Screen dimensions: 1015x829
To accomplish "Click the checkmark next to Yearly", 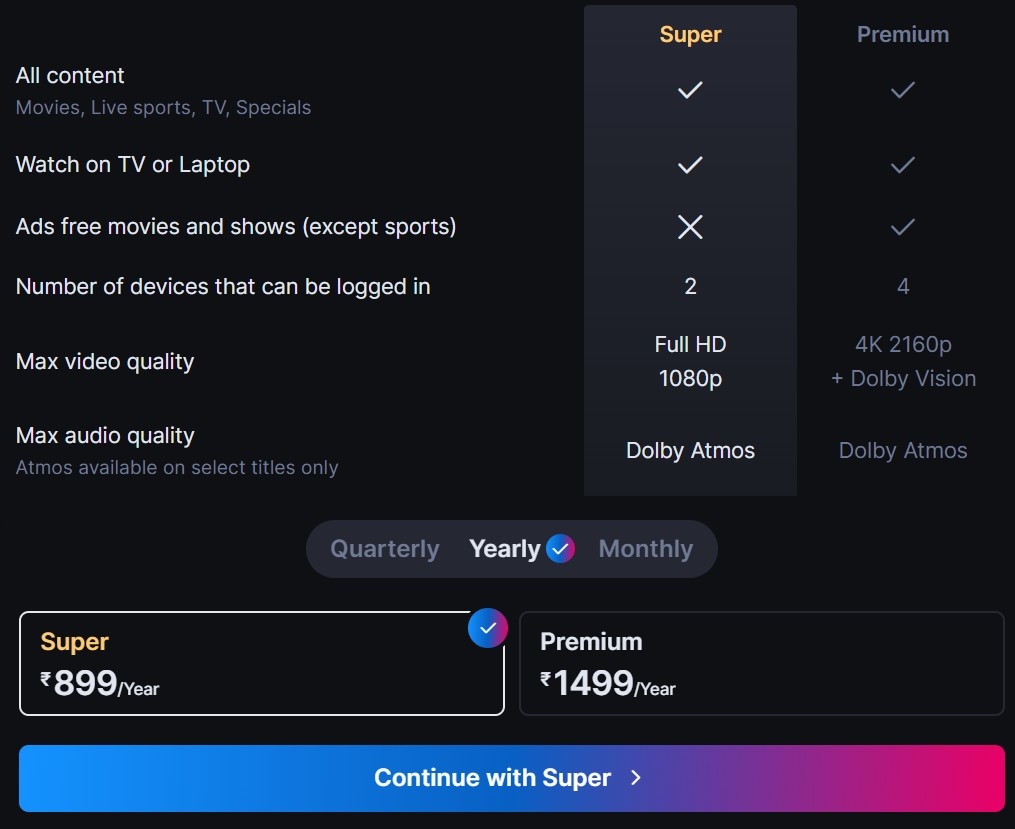I will coord(561,548).
